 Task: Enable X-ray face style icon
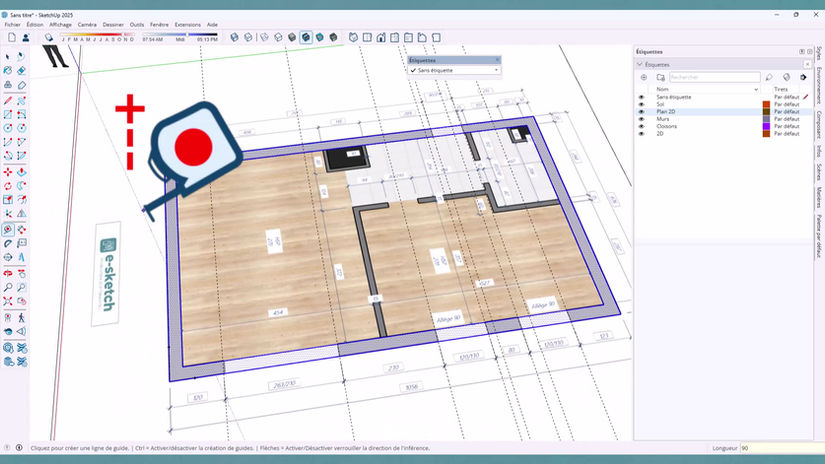pos(235,37)
